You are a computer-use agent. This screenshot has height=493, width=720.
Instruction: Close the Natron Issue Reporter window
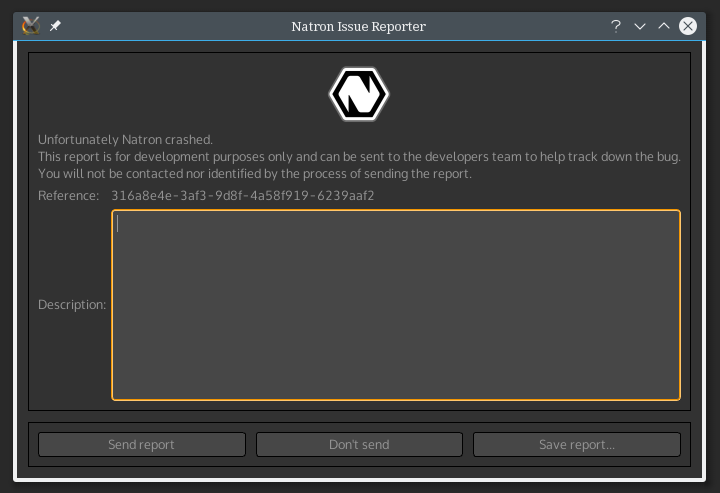687,26
